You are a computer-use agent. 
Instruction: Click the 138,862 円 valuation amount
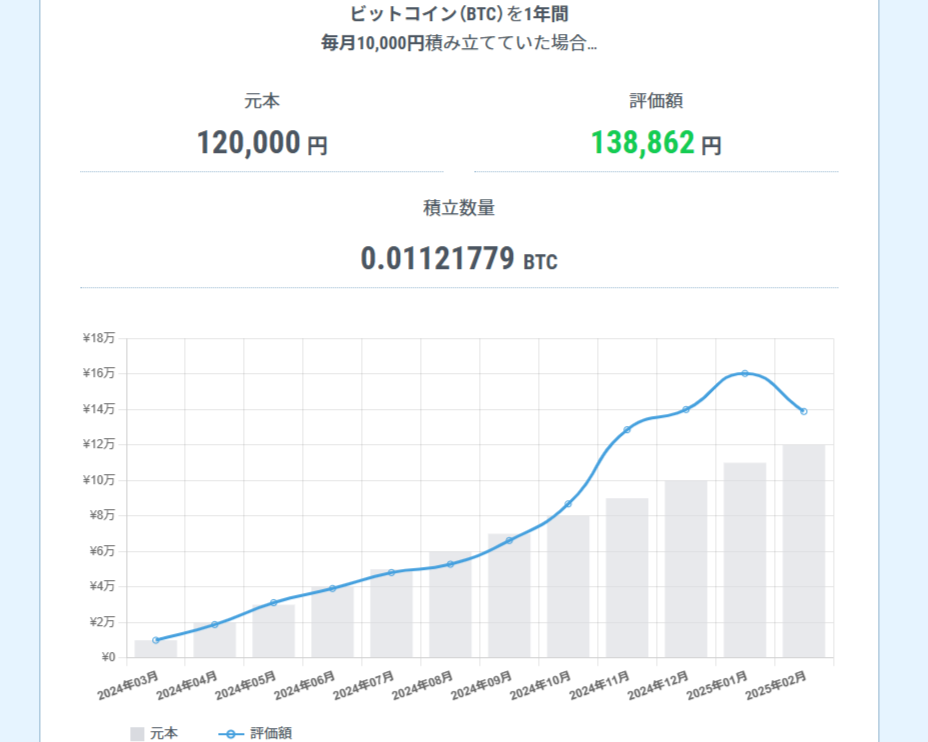pyautogui.click(x=656, y=143)
